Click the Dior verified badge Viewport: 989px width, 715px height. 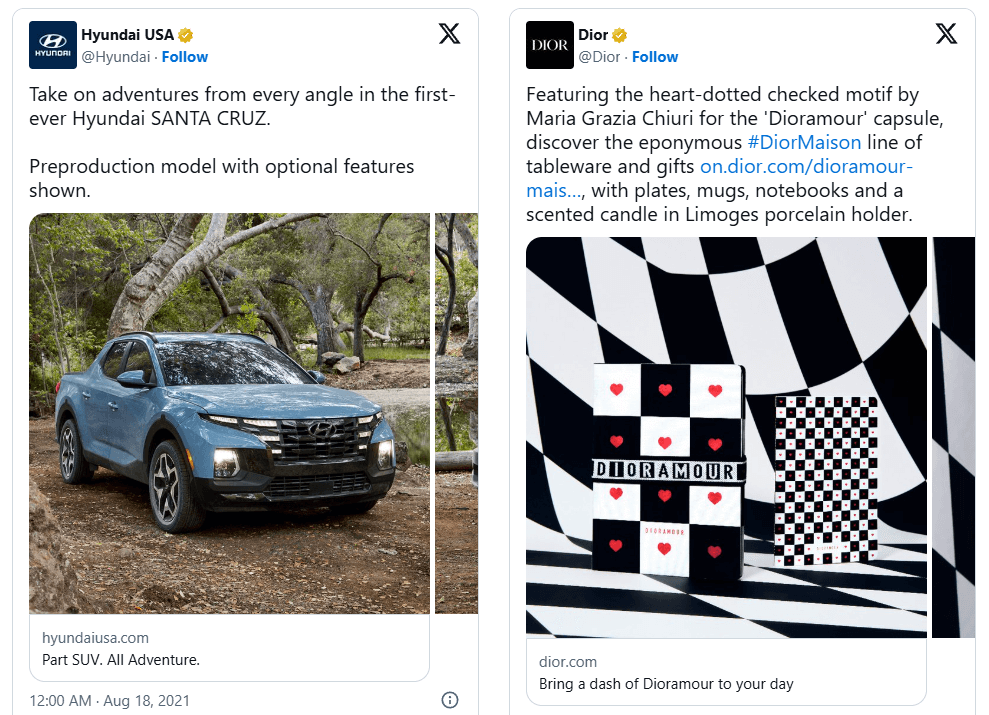pos(620,35)
